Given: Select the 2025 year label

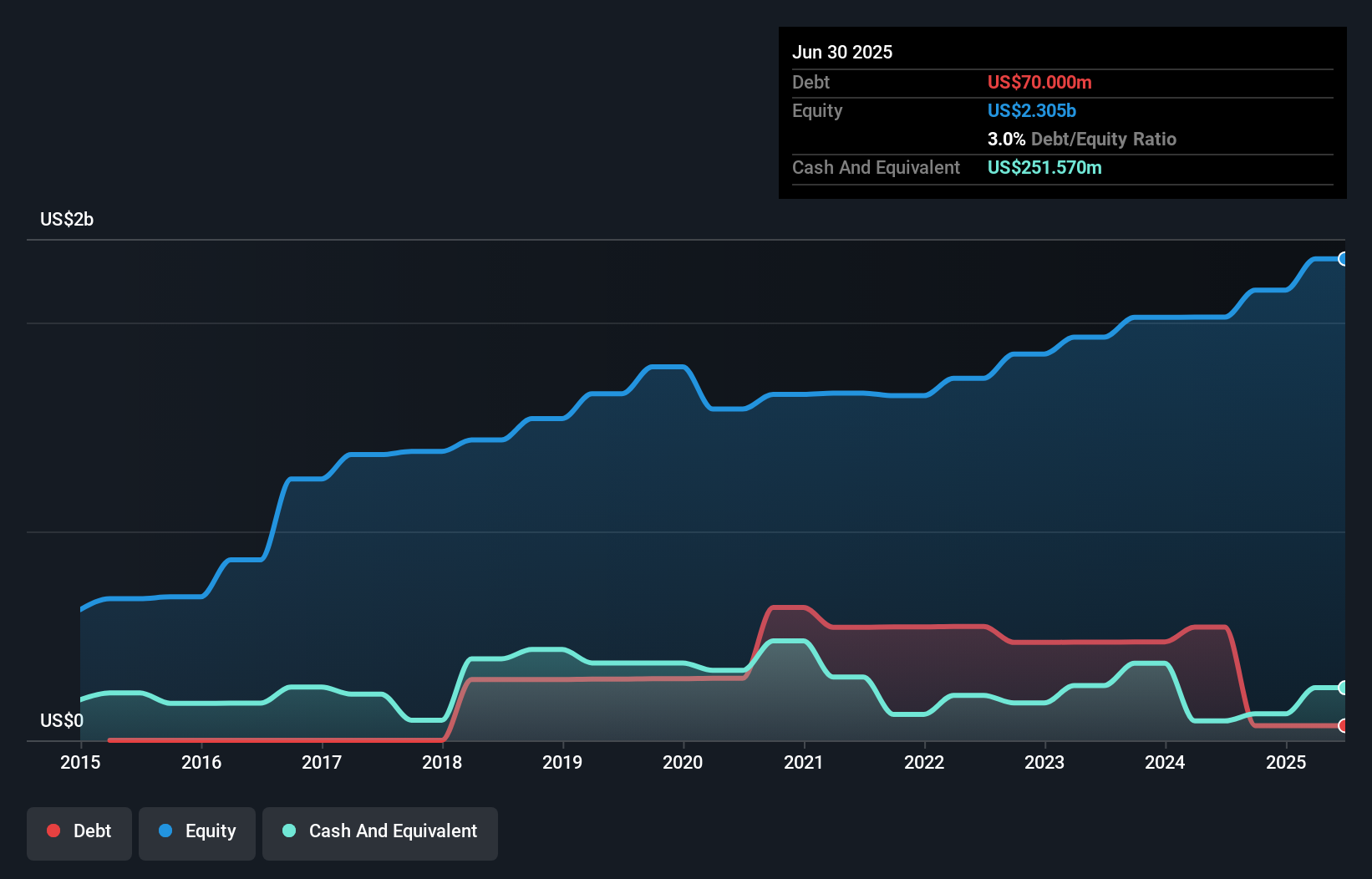Looking at the screenshot, I should pos(1286,762).
